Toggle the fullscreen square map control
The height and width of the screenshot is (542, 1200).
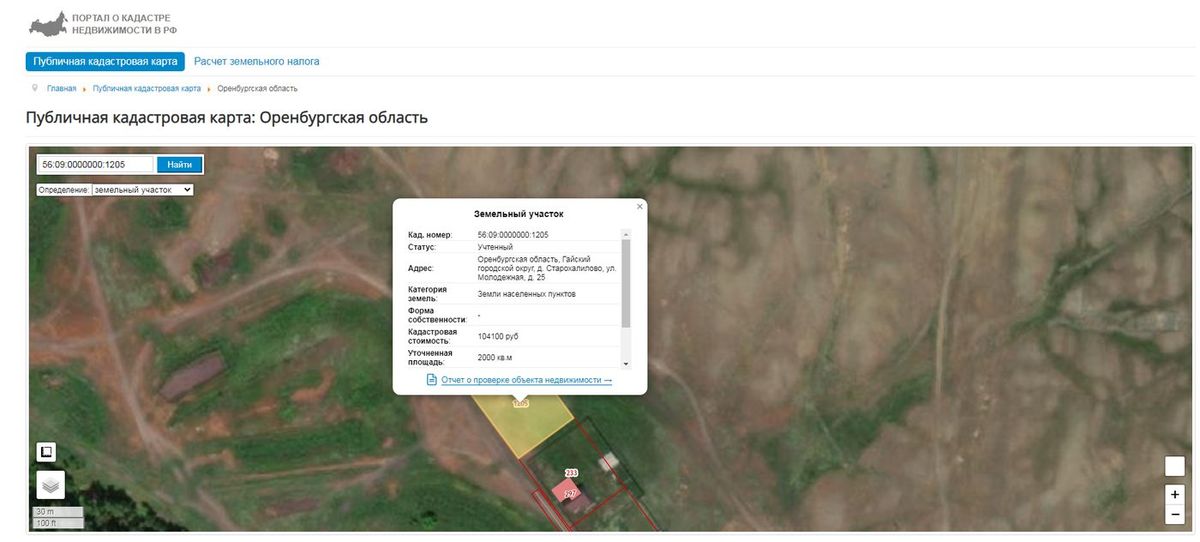[46, 452]
